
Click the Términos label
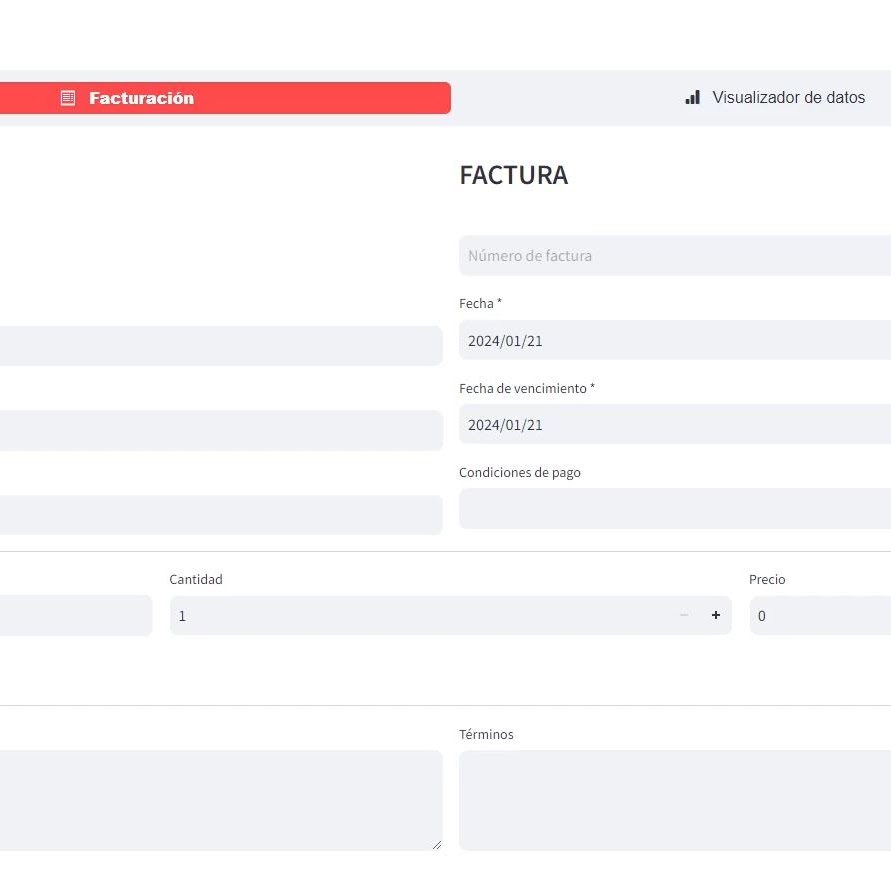486,734
